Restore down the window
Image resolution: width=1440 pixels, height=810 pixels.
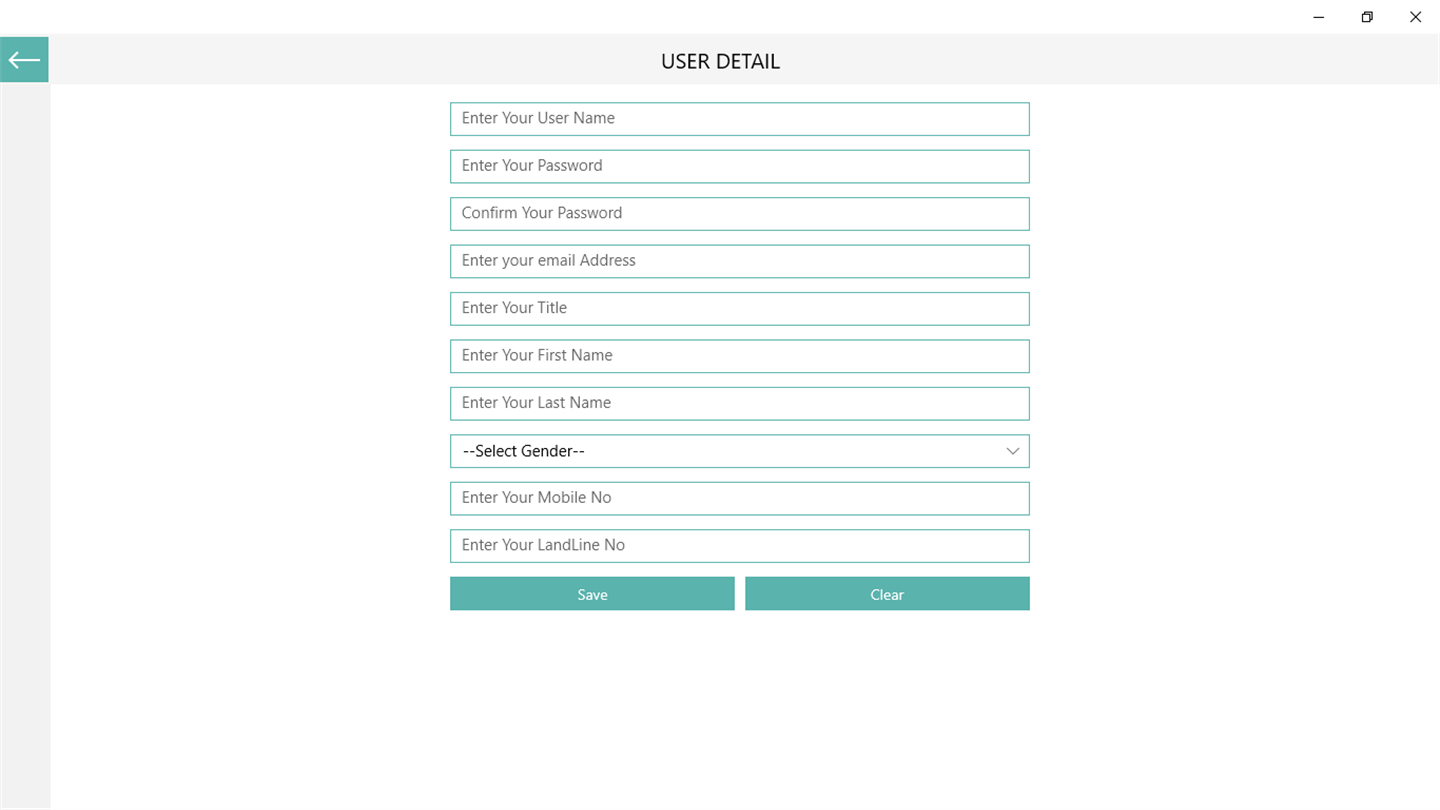pyautogui.click(x=1367, y=17)
